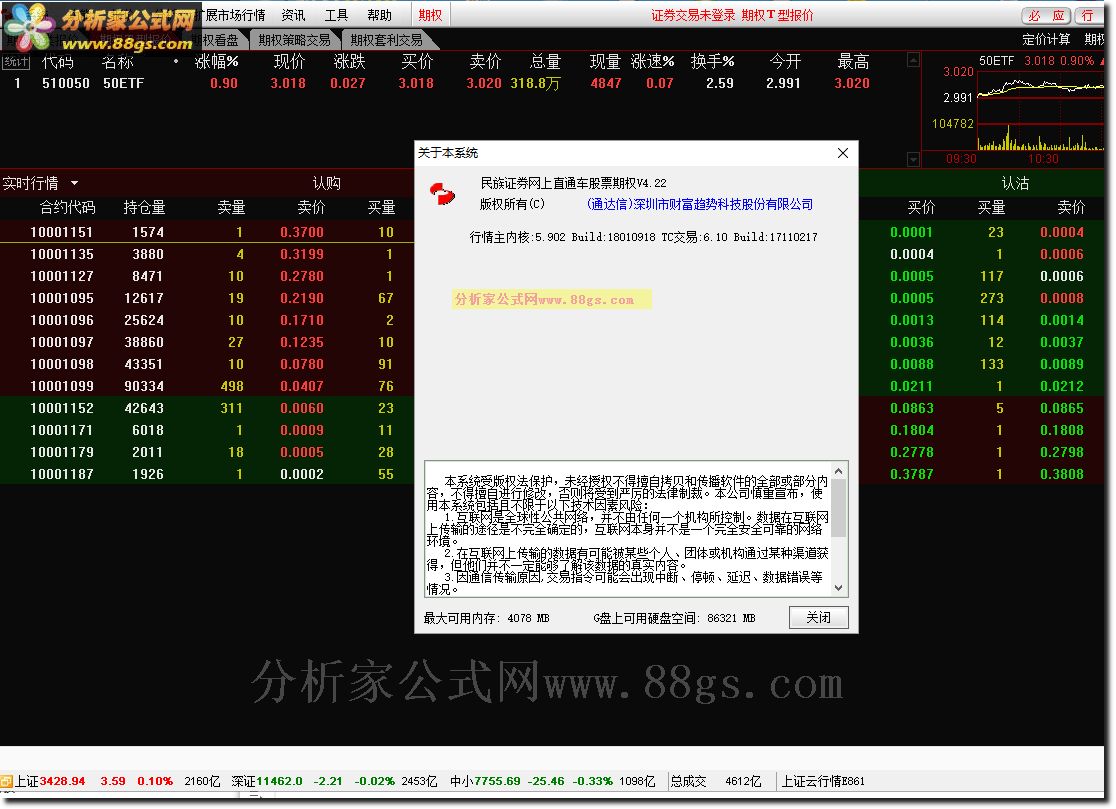Open the 工具 menu
This screenshot has width=1116, height=809.
point(336,15)
